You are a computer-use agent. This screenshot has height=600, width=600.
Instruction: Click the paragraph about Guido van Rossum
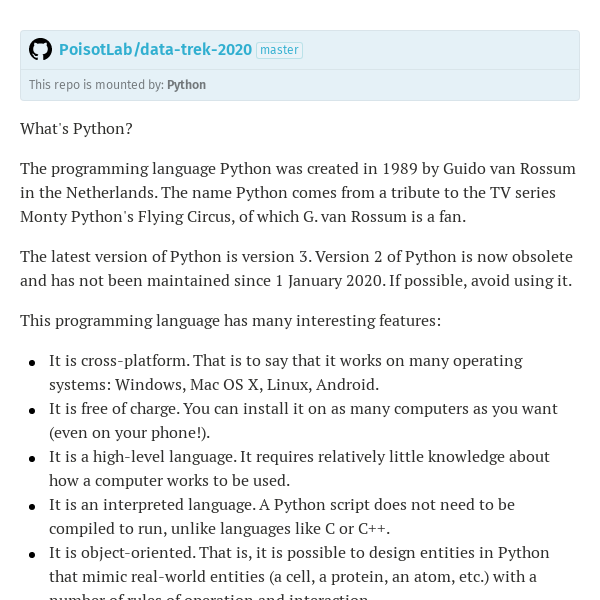(x=298, y=192)
